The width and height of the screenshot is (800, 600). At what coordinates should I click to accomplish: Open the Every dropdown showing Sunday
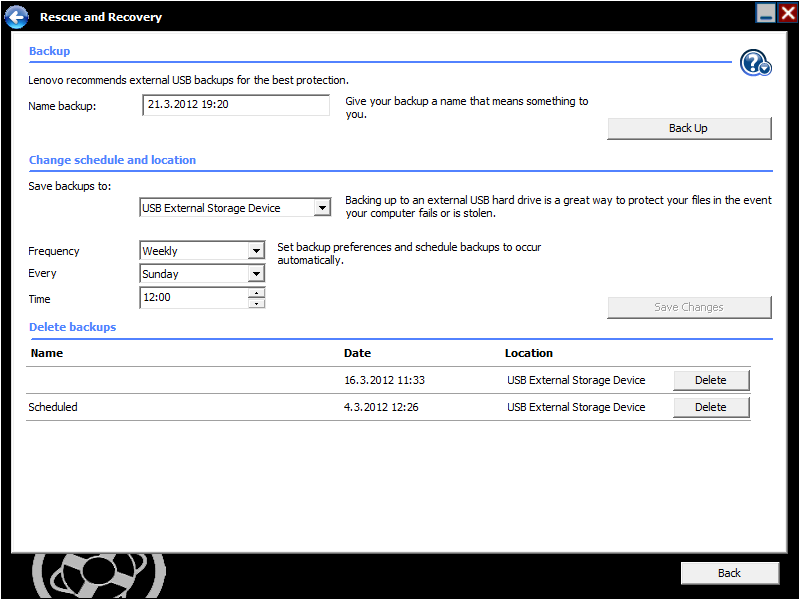click(256, 274)
